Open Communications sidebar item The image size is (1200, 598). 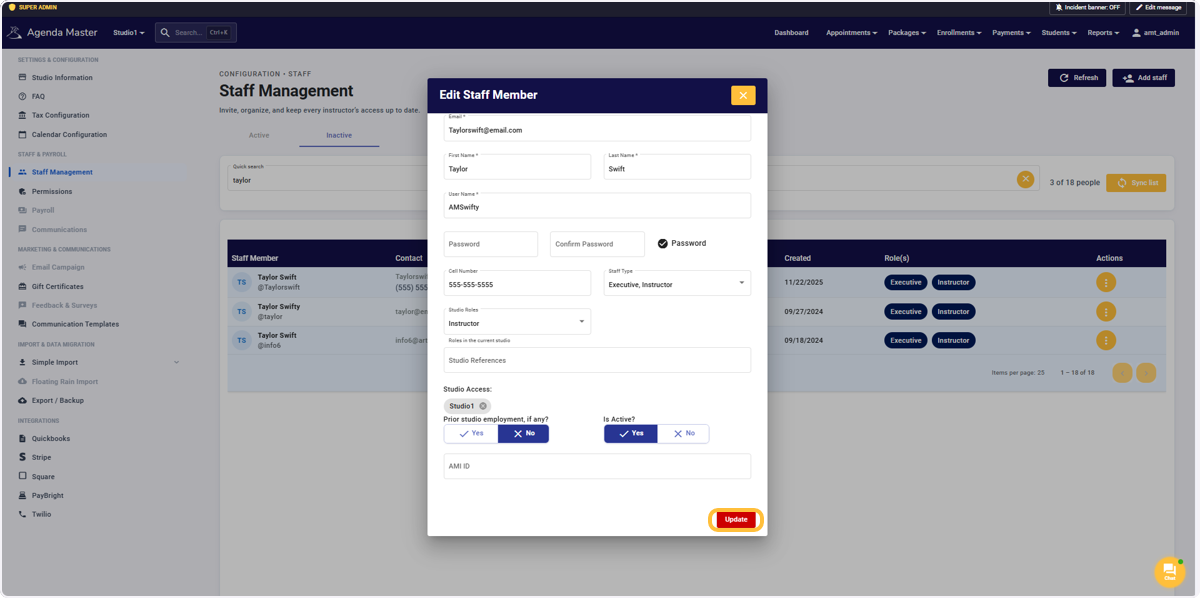[x=59, y=229]
